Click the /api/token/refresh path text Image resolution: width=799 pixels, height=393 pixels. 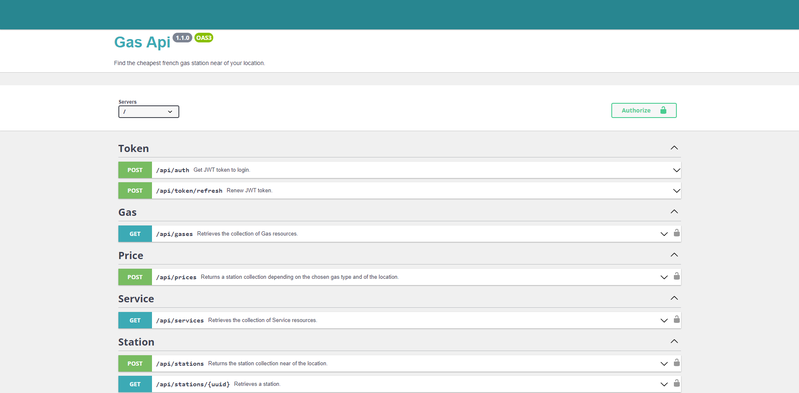point(189,191)
